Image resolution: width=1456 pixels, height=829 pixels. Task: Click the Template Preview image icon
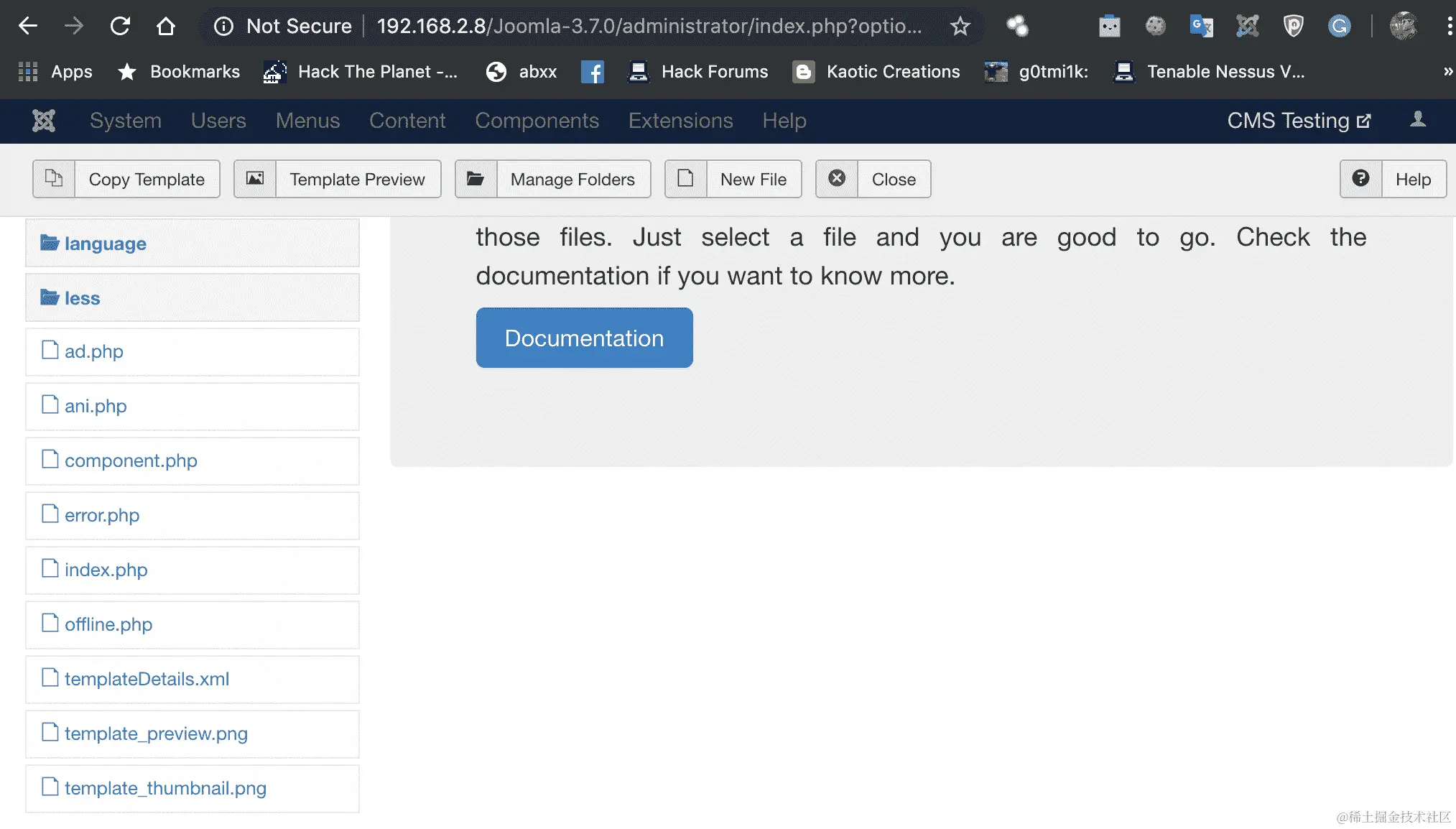pyautogui.click(x=255, y=178)
